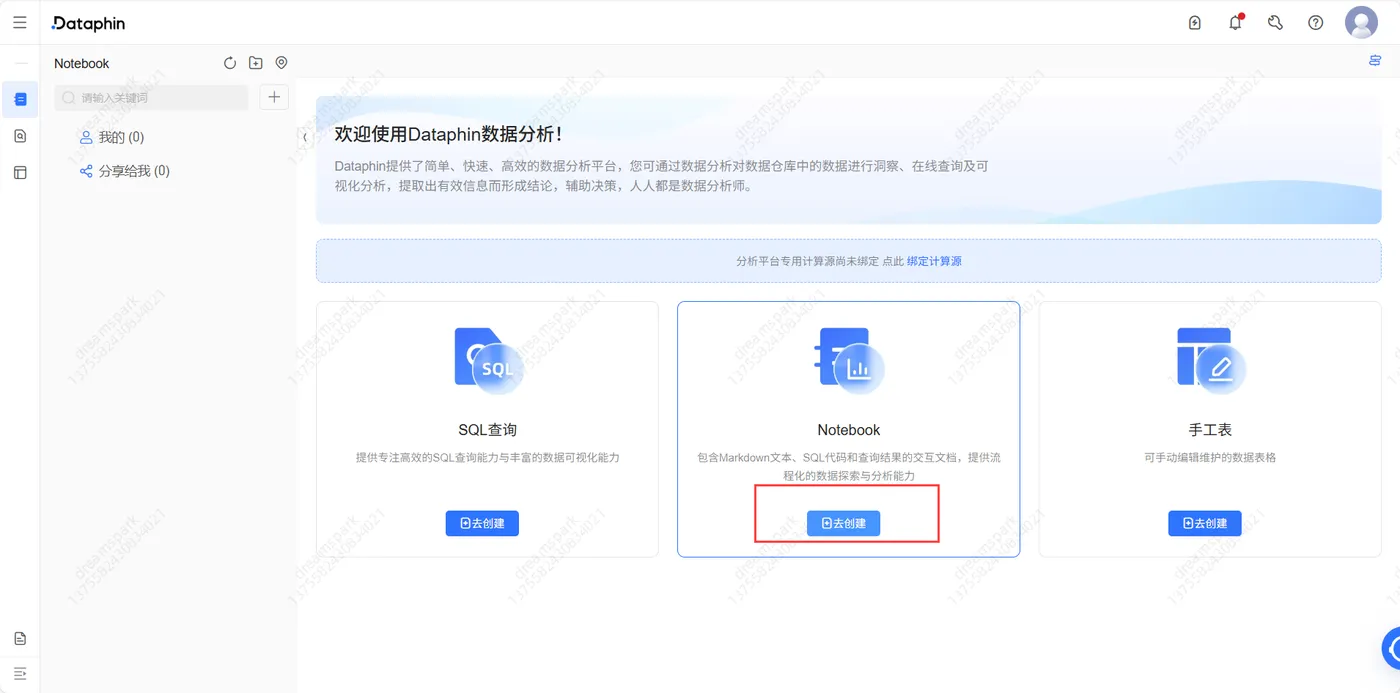Viewport: 1400px width, 693px height.
Task: Click the floating assistant button at bottom right
Action: [x=1391, y=649]
